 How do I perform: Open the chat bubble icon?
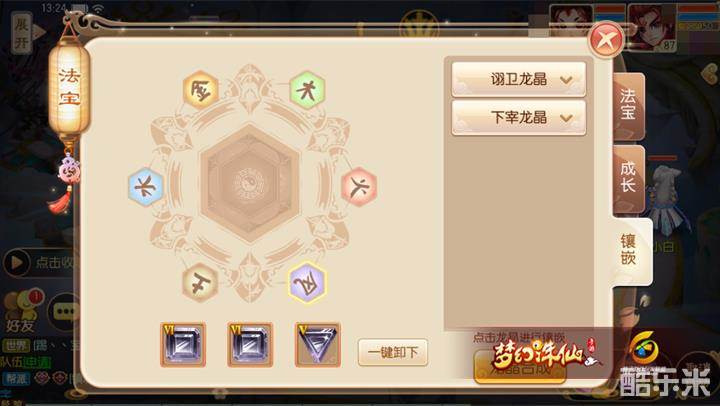64,312
